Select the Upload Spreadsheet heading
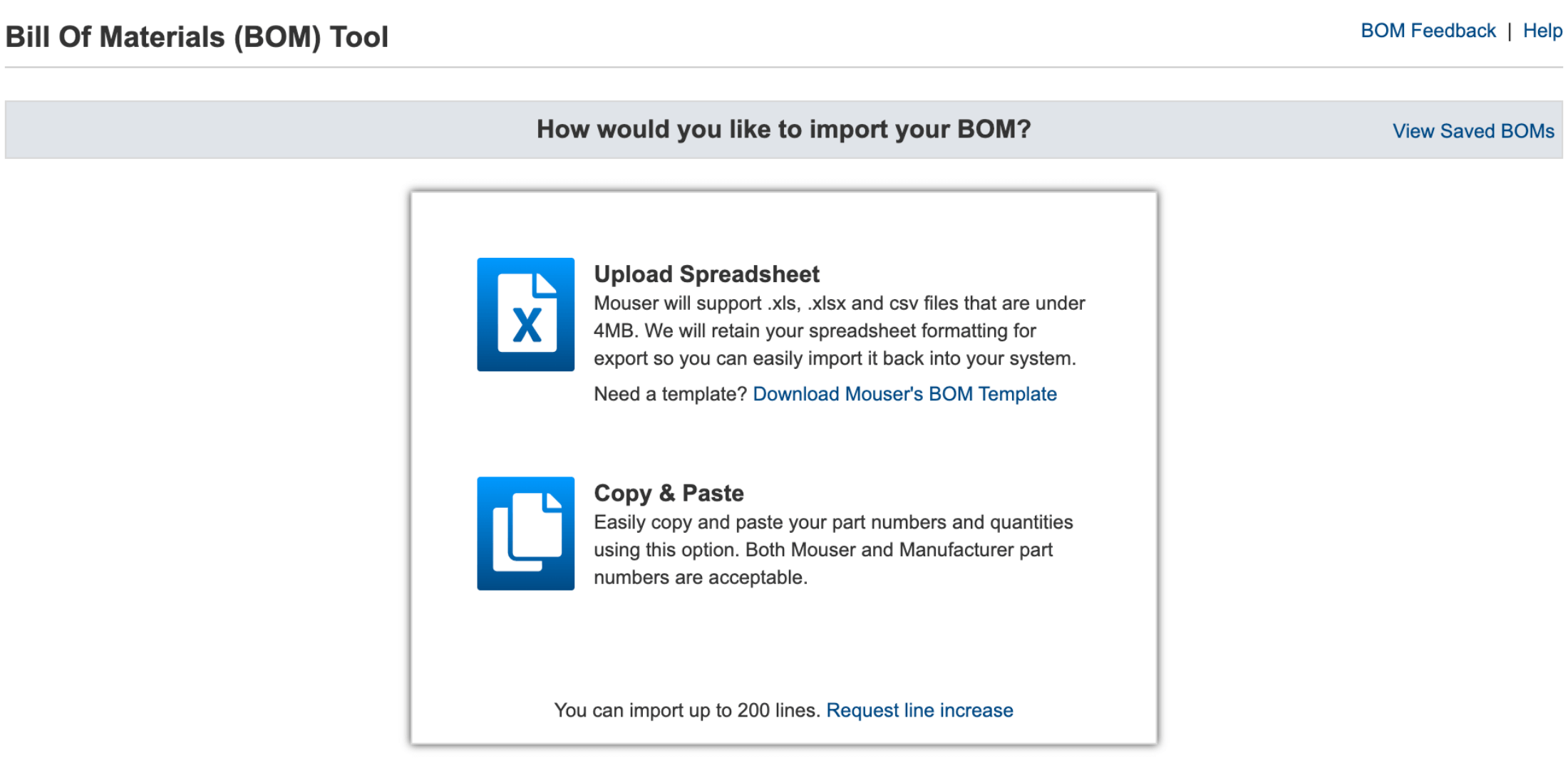The width and height of the screenshot is (1568, 780). click(706, 274)
